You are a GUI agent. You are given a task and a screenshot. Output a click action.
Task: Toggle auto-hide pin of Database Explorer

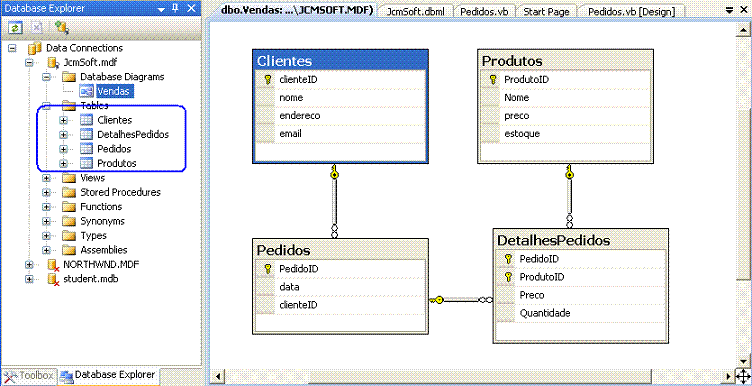point(175,8)
